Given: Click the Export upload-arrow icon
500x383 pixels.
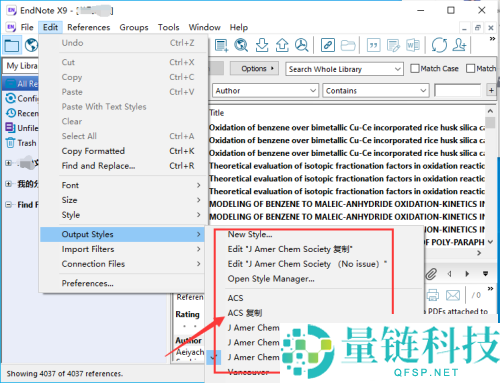Looking at the screenshot, I should click(x=282, y=45).
